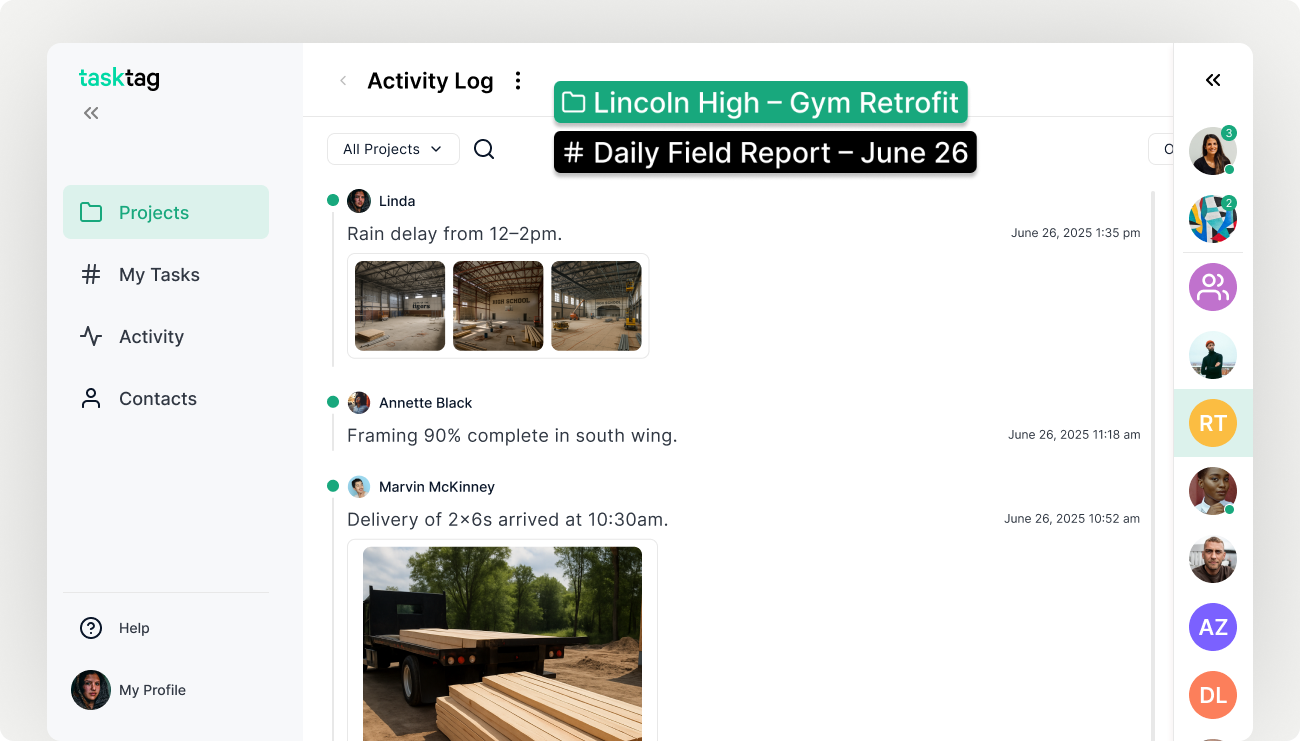Click the folder icon on Lincoln High tag

pos(573,101)
